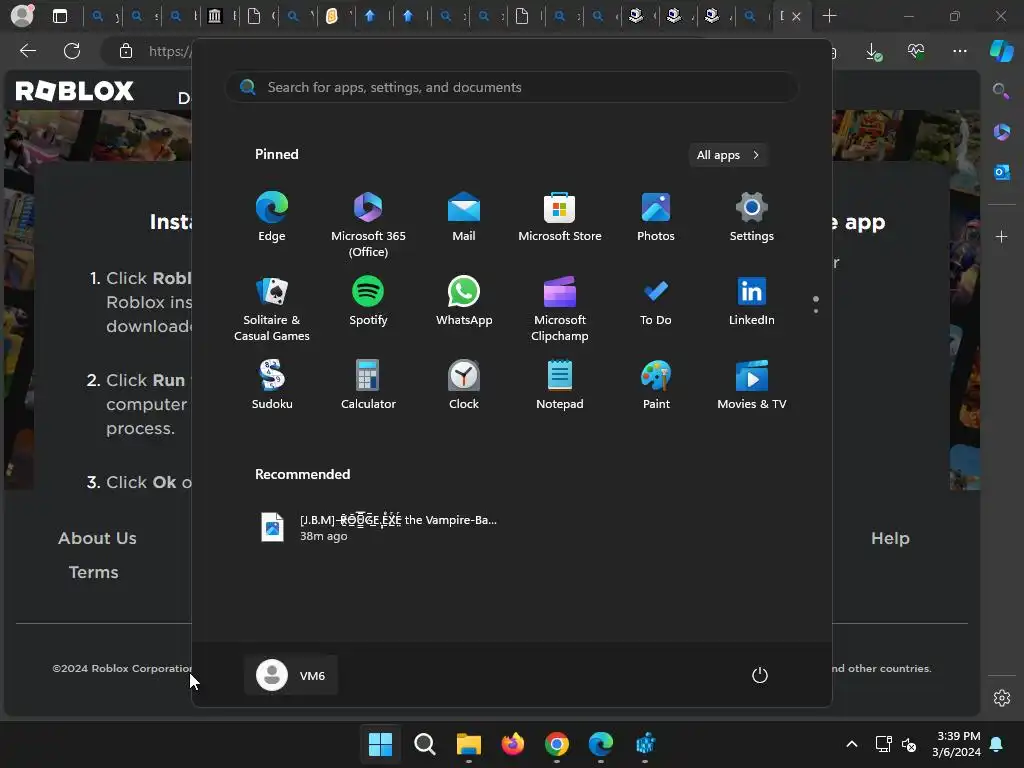Image resolution: width=1024 pixels, height=768 pixels.
Task: Show hidden system tray icons
Action: (x=852, y=743)
